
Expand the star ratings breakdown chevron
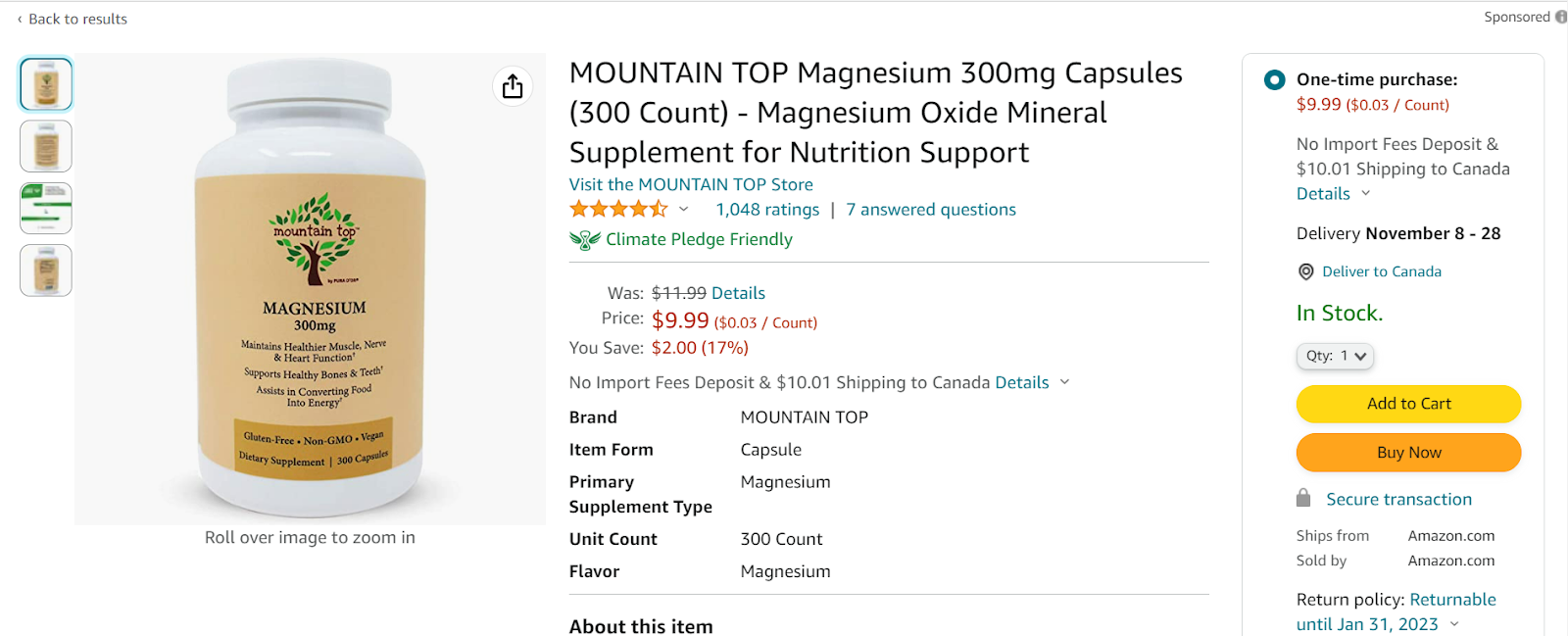point(683,209)
